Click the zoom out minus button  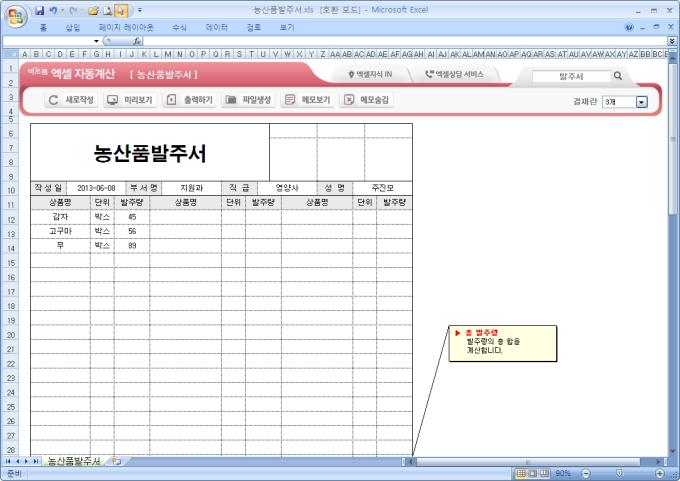coord(586,473)
